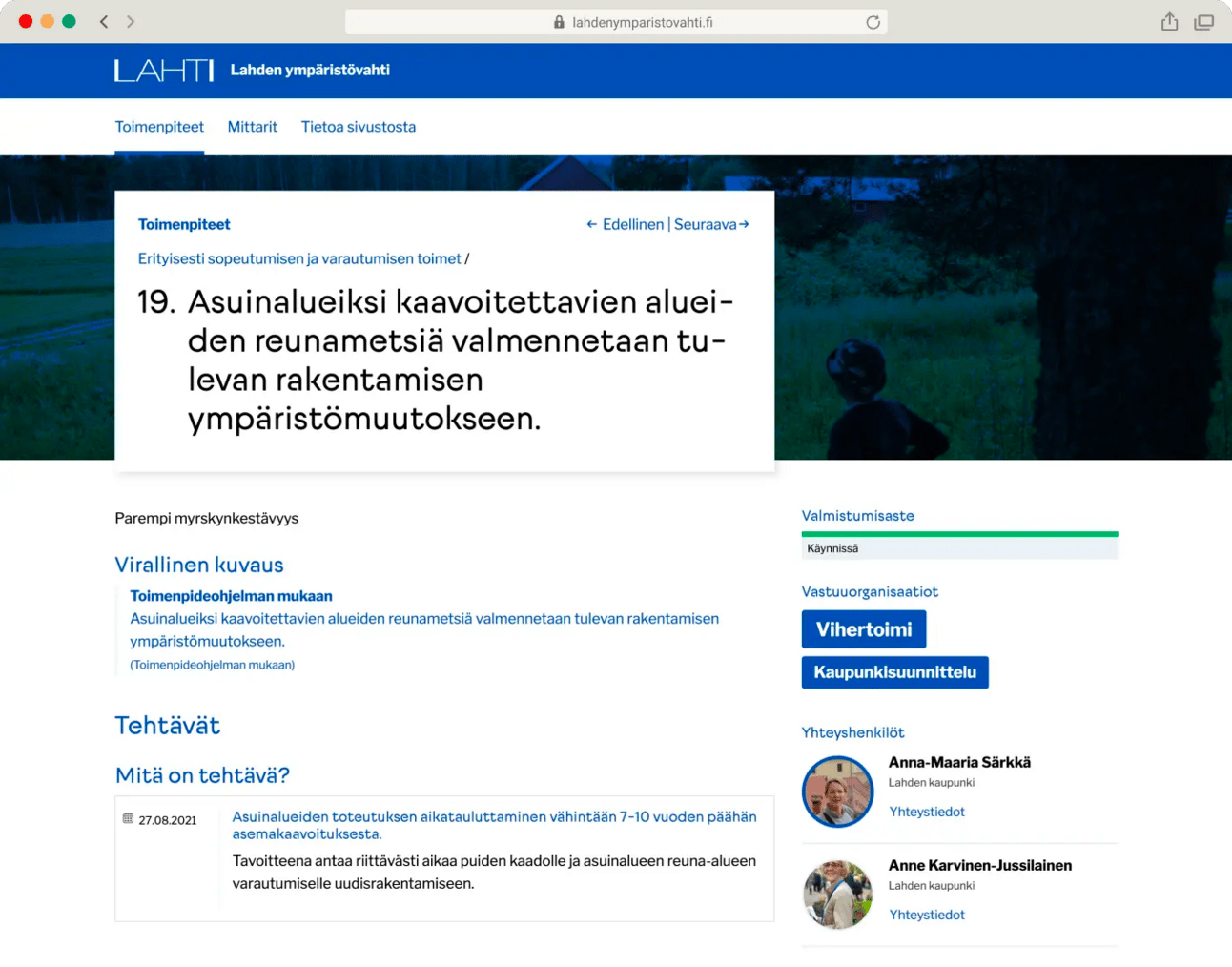Click the Virallinen kuvaus heading
This screenshot has width=1232, height=967.
[199, 565]
